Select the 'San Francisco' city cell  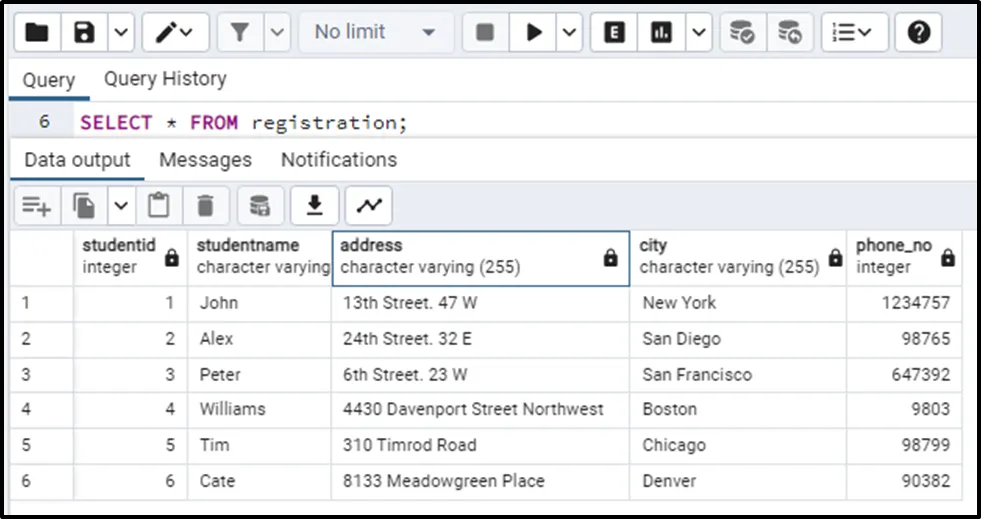(x=697, y=375)
